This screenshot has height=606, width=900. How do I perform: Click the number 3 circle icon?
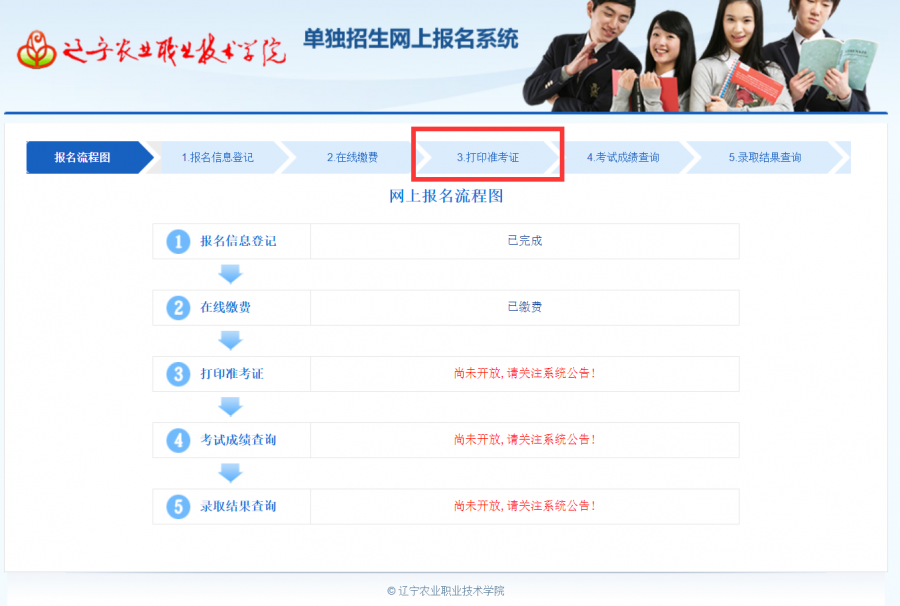(x=179, y=374)
